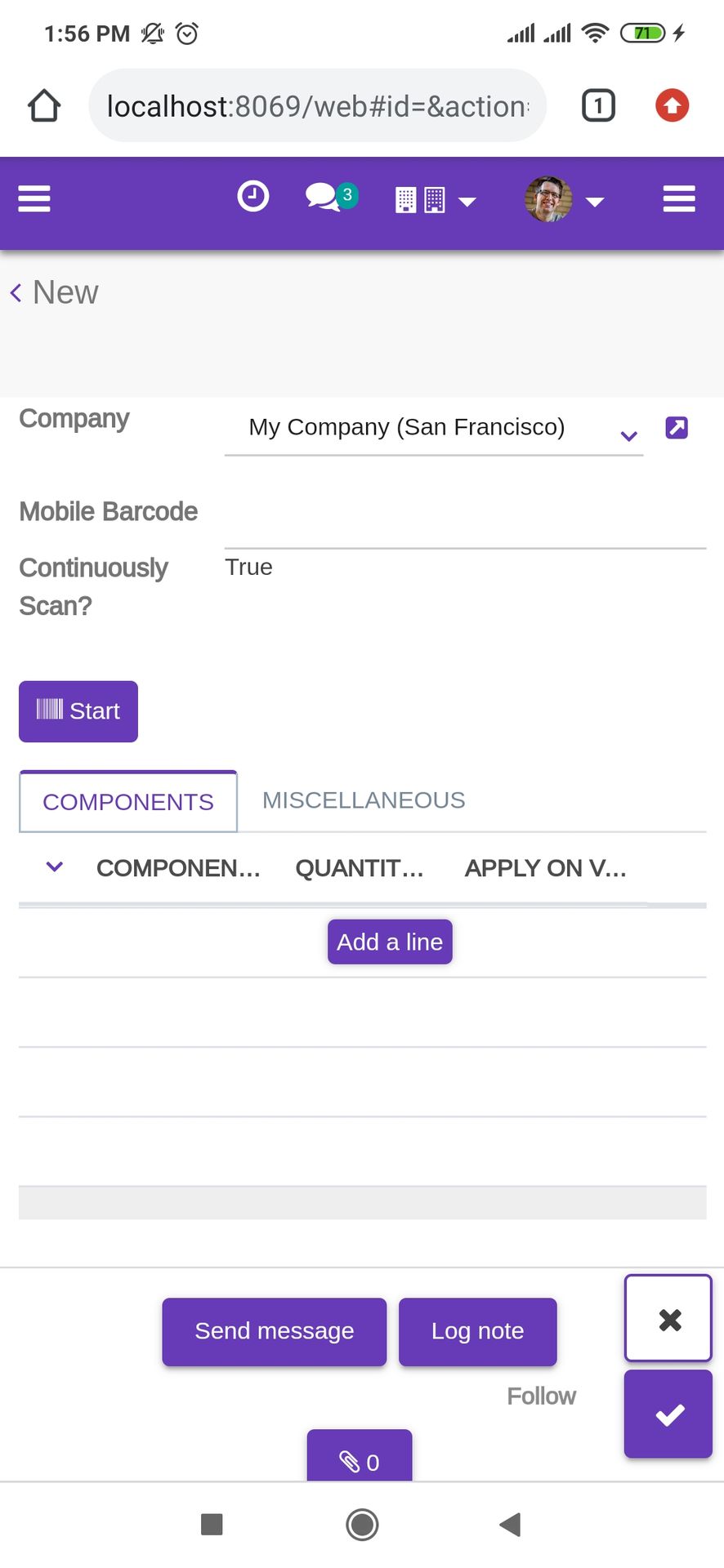Open the activities clock icon

tap(253, 197)
